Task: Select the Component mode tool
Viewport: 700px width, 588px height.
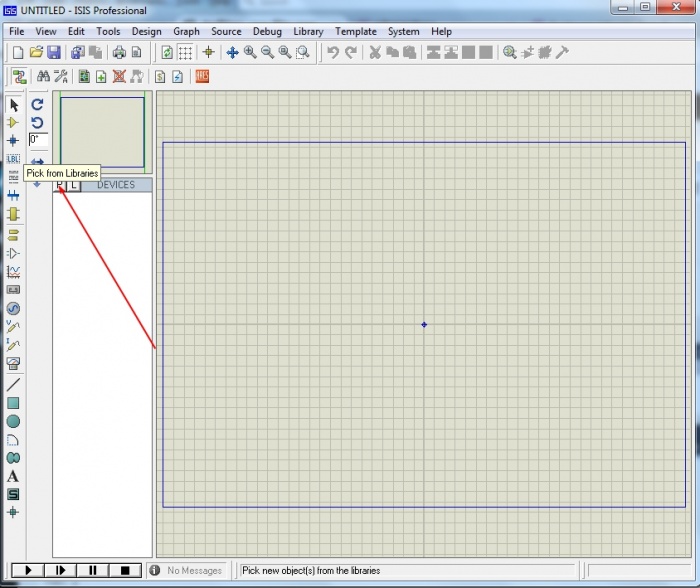Action: tap(13, 123)
